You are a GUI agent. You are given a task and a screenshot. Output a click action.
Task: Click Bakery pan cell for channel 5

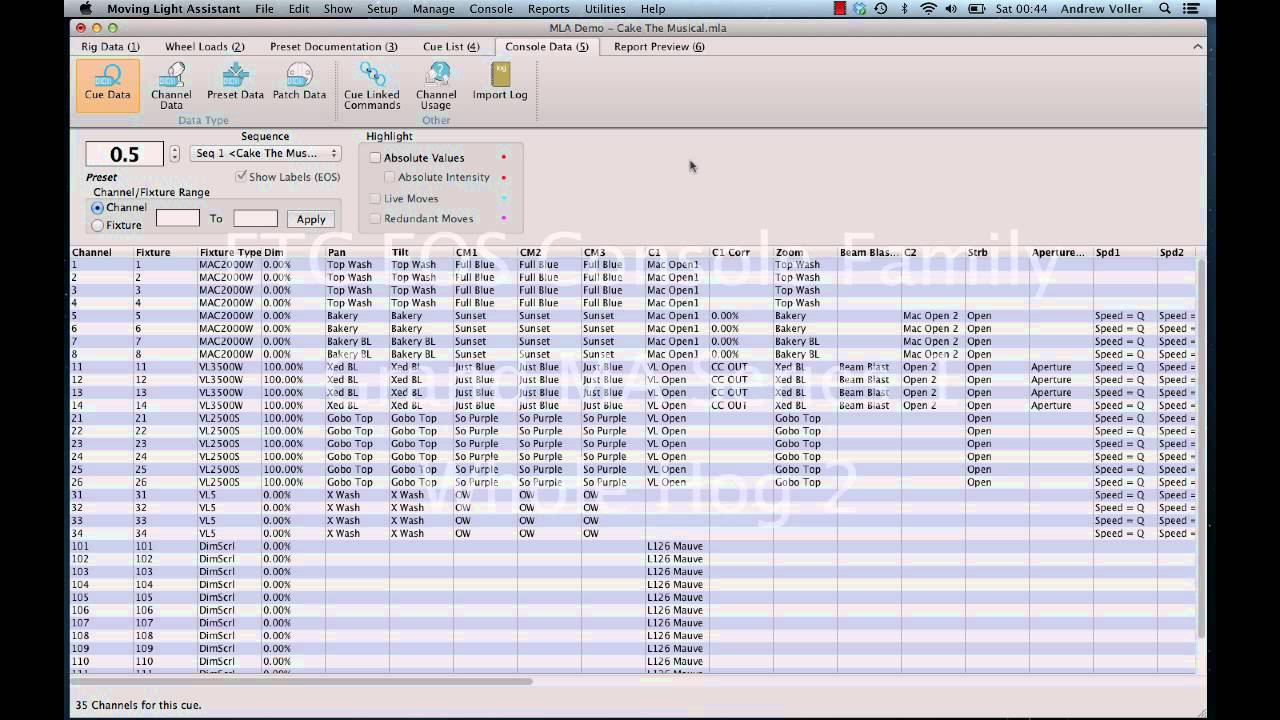(x=357, y=316)
